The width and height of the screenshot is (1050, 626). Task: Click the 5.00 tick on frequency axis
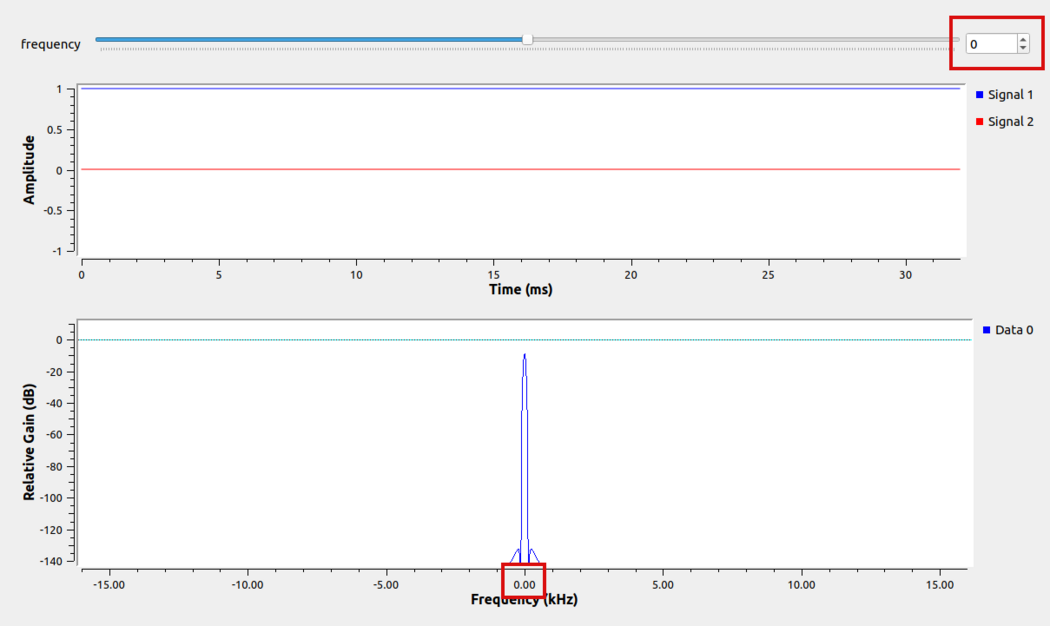click(662, 584)
